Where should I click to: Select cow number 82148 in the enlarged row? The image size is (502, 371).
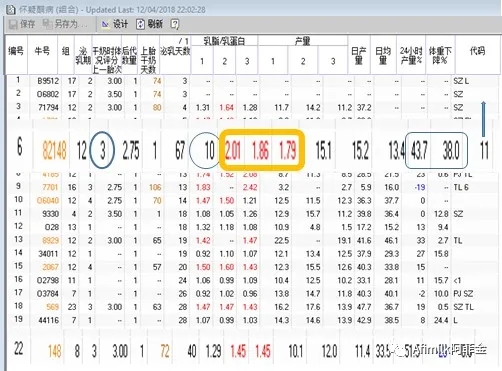point(54,150)
